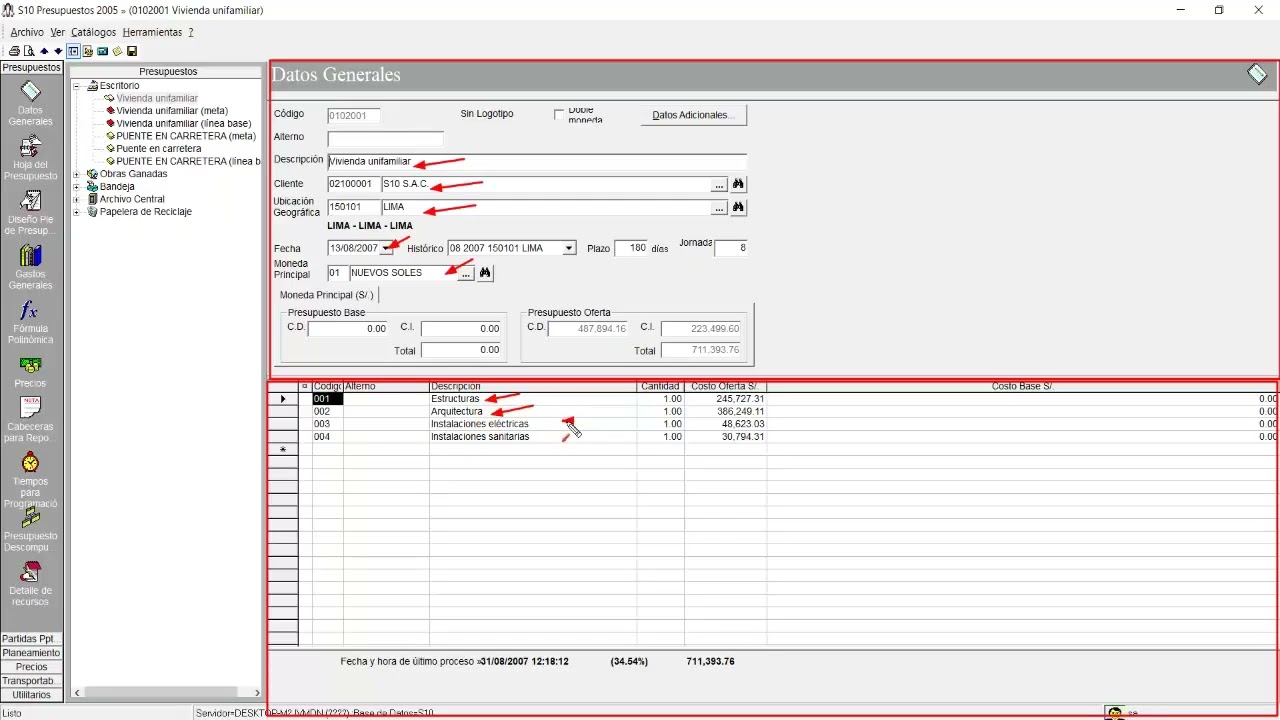Click the ... browse button for Ubicación Geográfica
This screenshot has width=1280, height=720.
719,208
